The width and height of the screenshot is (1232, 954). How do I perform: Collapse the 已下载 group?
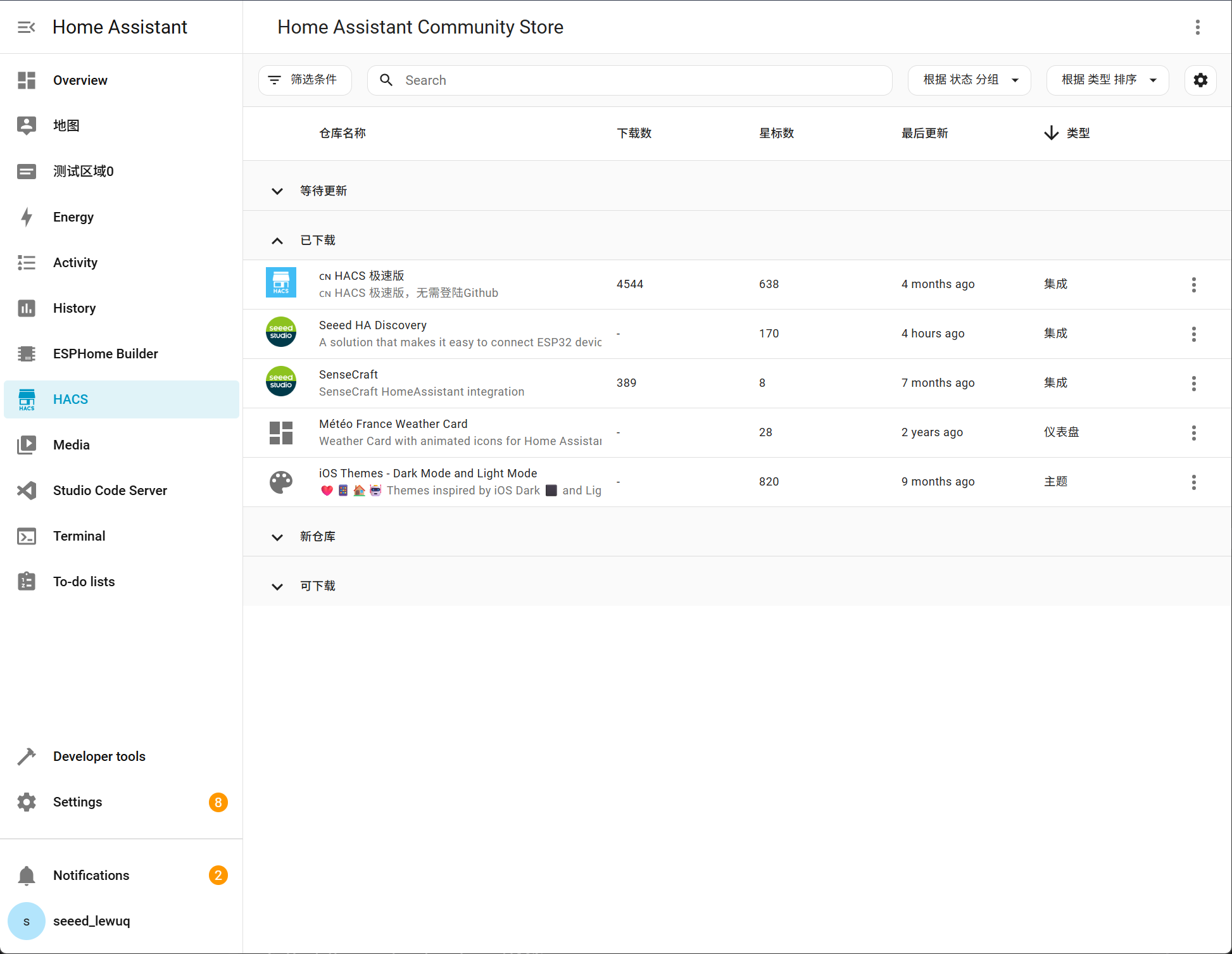pyautogui.click(x=277, y=241)
